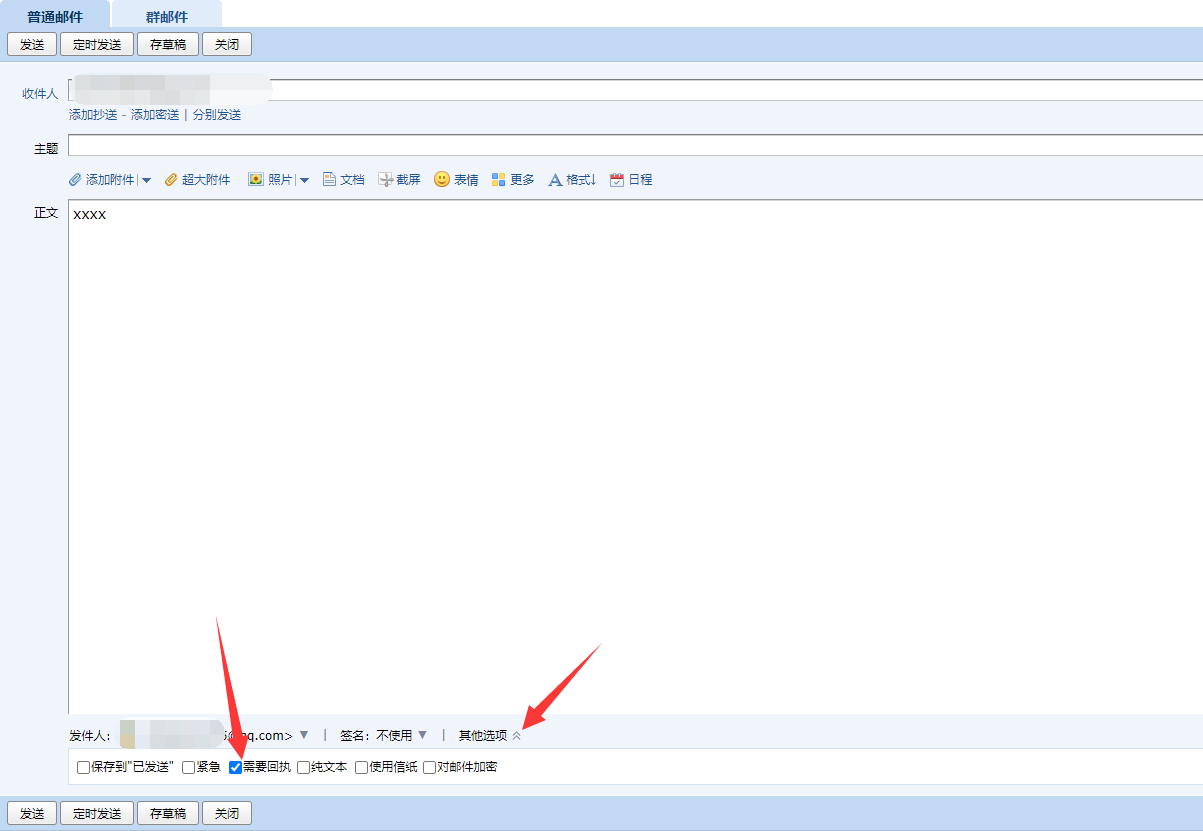Open the emoji (表情) smiley picker

coord(441,180)
